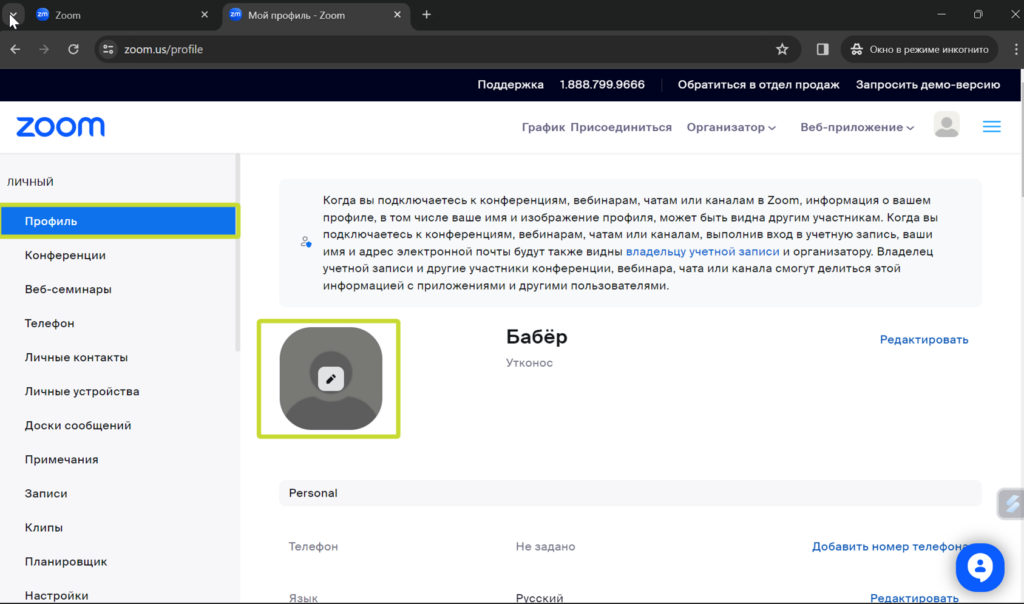The height and width of the screenshot is (604, 1024).
Task: Open Веб-семинары in the sidebar
Action: (x=68, y=289)
